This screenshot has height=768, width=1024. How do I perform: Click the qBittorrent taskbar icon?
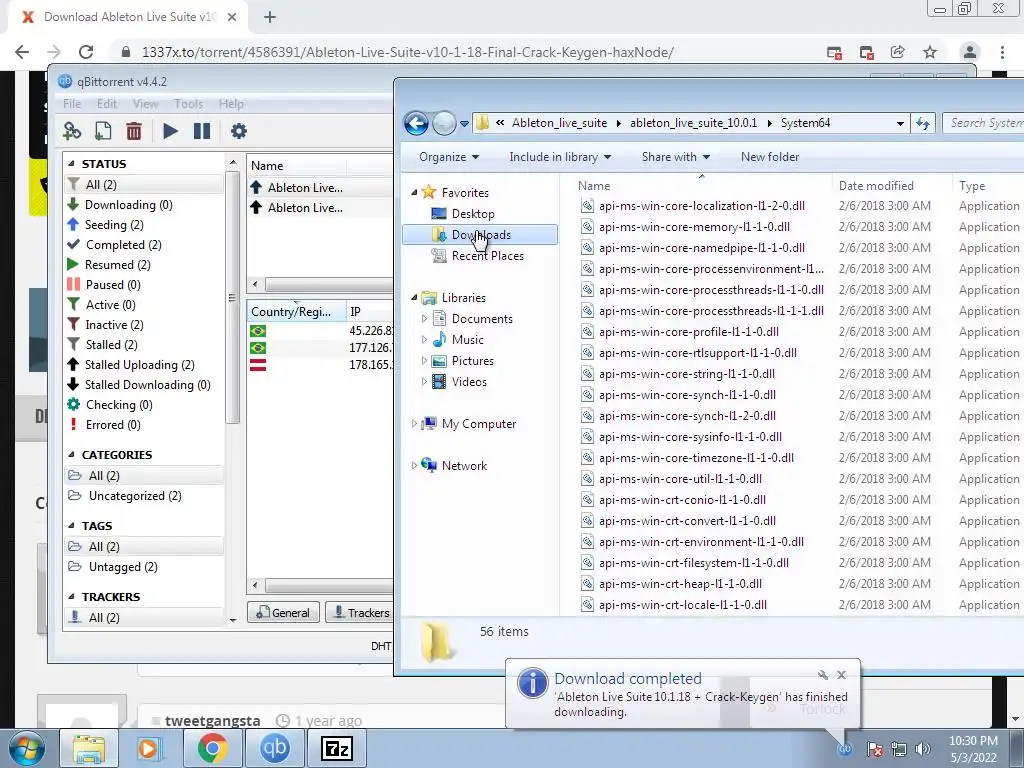[x=275, y=748]
